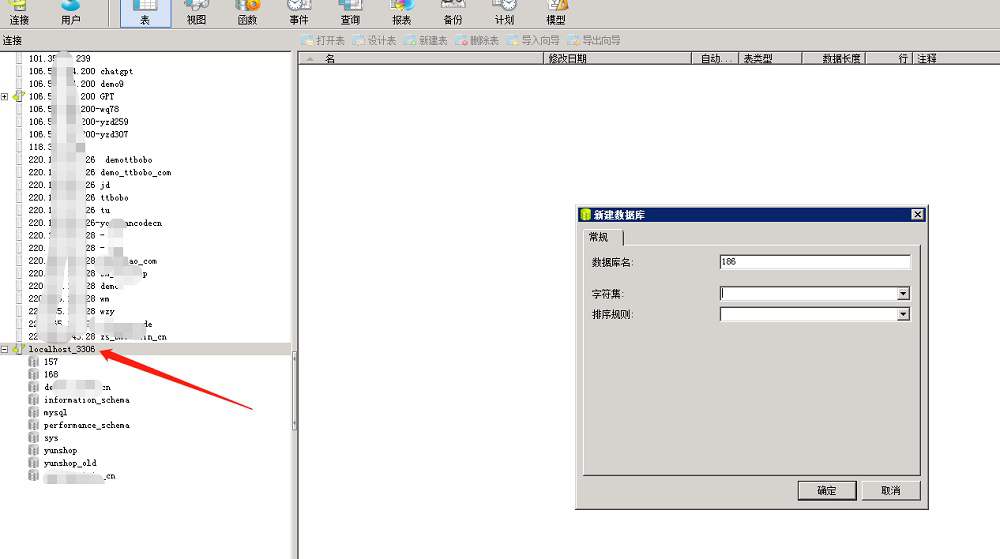Click 确定 to confirm new database
The image size is (1000, 559).
point(827,490)
